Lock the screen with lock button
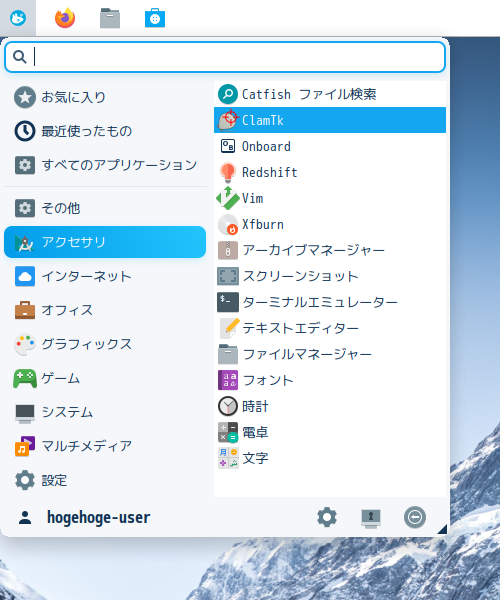The width and height of the screenshot is (500, 600). [371, 518]
